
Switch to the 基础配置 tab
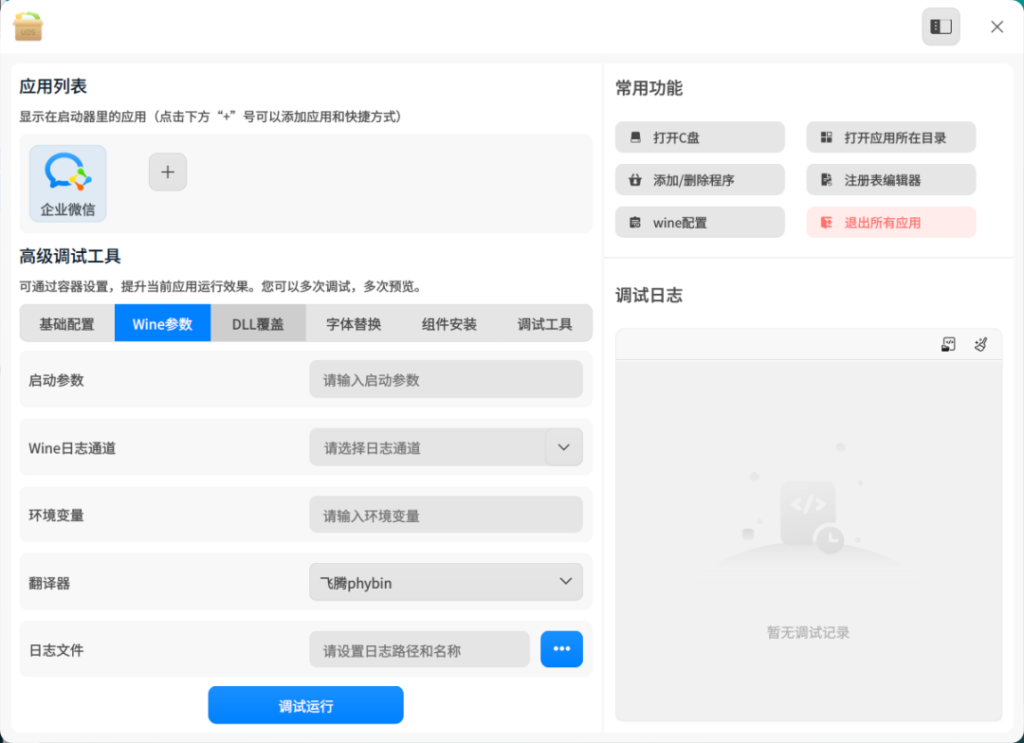[67, 324]
